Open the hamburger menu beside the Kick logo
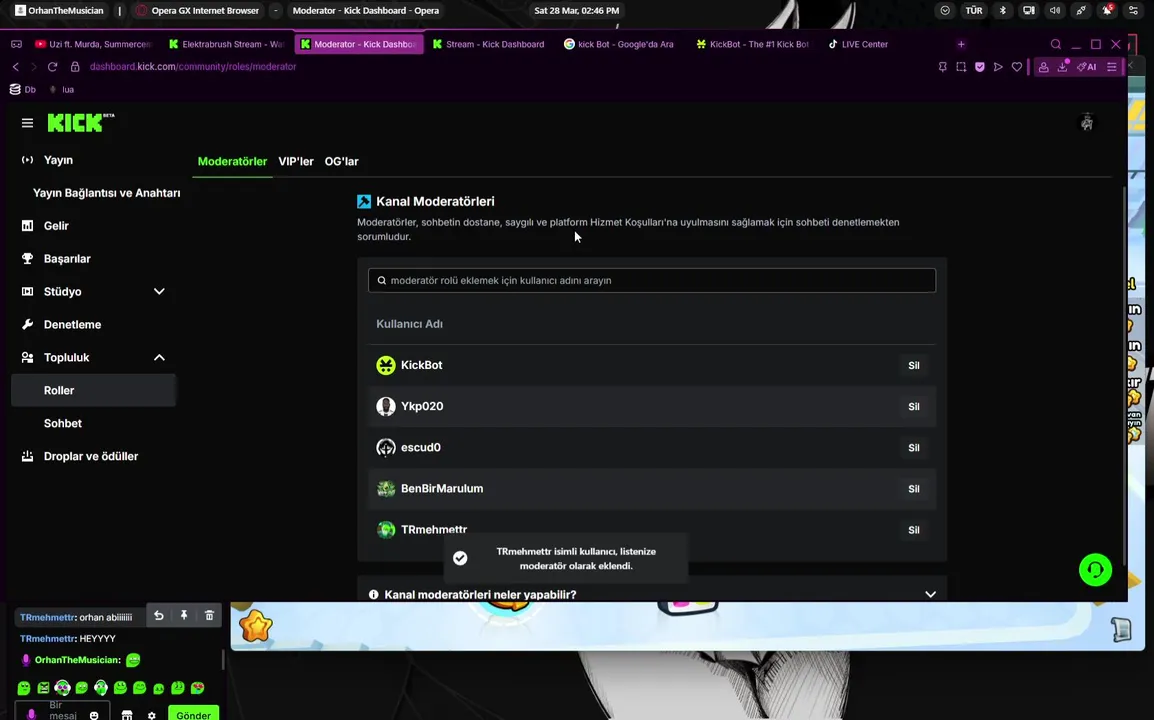This screenshot has height=720, width=1154. click(27, 123)
